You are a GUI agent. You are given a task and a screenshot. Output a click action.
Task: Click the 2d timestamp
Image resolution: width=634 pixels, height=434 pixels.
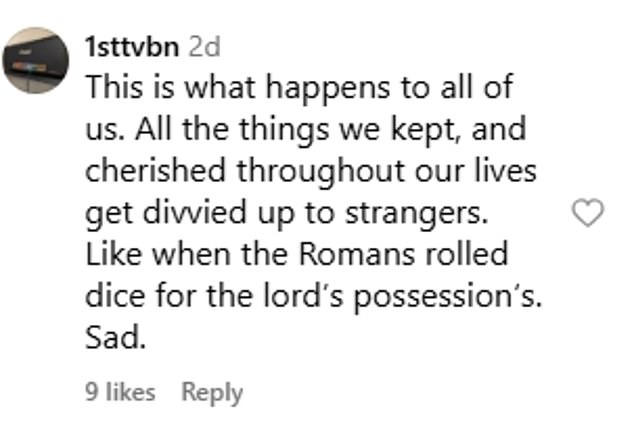tap(204, 46)
